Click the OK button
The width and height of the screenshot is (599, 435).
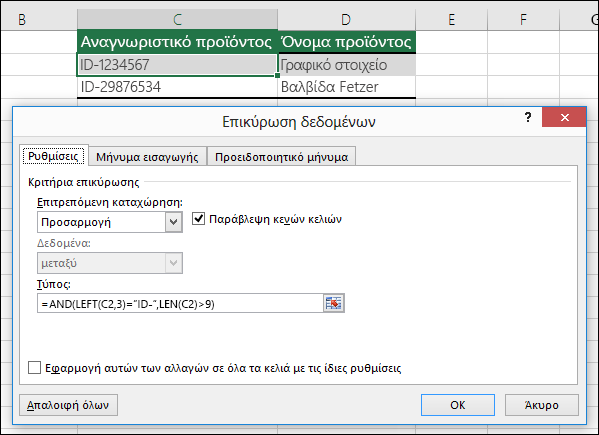tap(458, 405)
